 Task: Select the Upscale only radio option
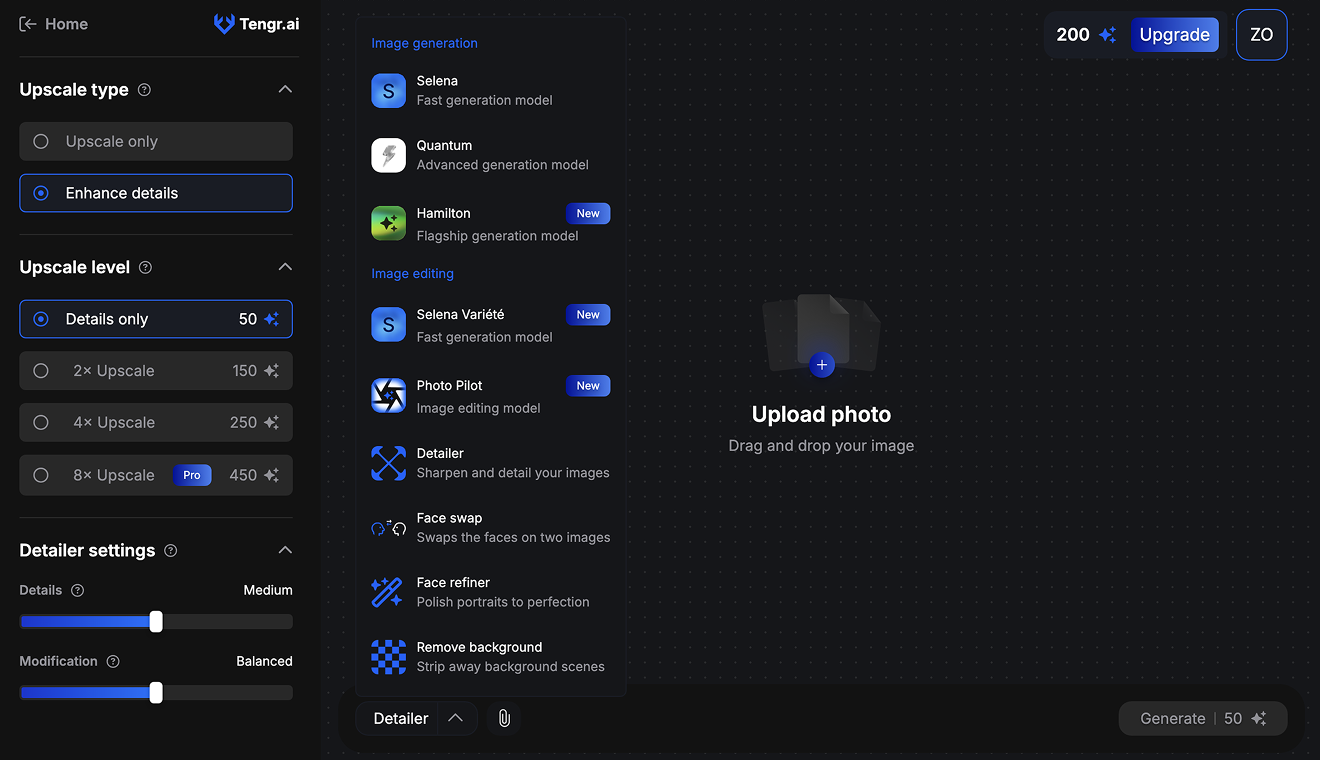point(155,141)
